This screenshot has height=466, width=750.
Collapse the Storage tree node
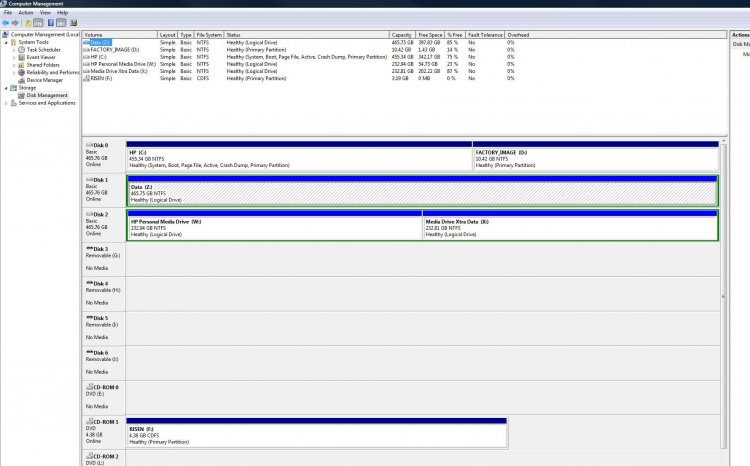point(8,87)
